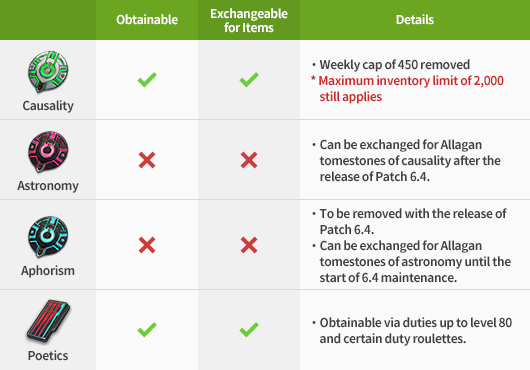Click Astronomy's Obtainable red cross
Screen dimensions: 530x370
[x=147, y=160]
